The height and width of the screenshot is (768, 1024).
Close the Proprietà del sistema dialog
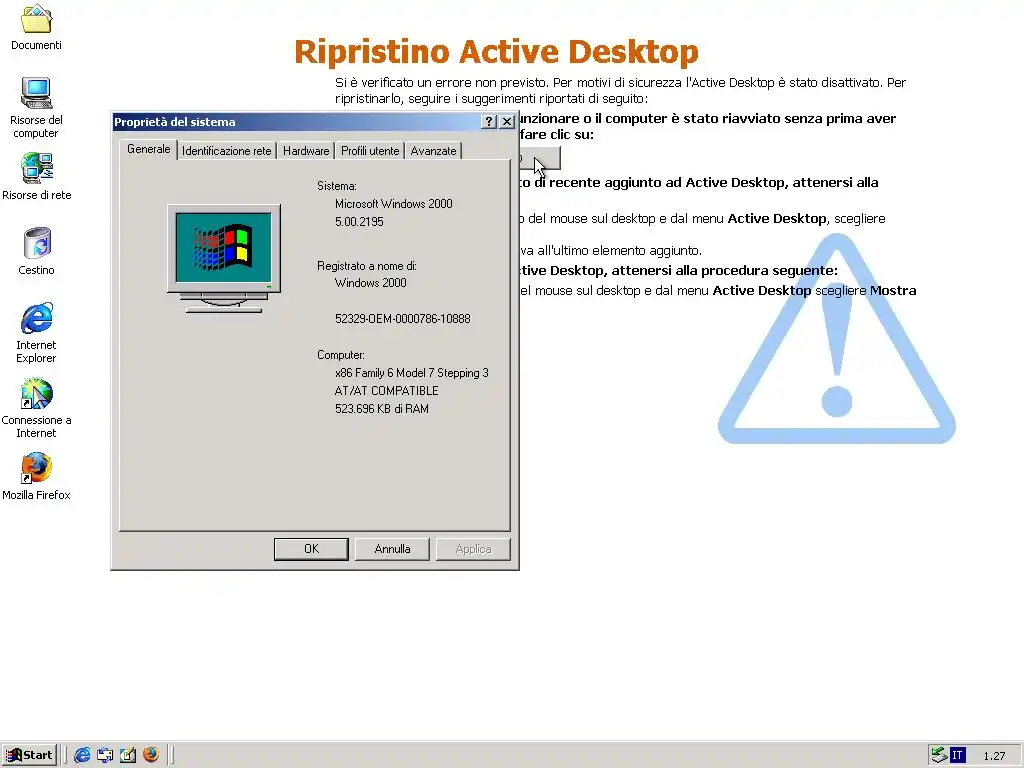(507, 122)
